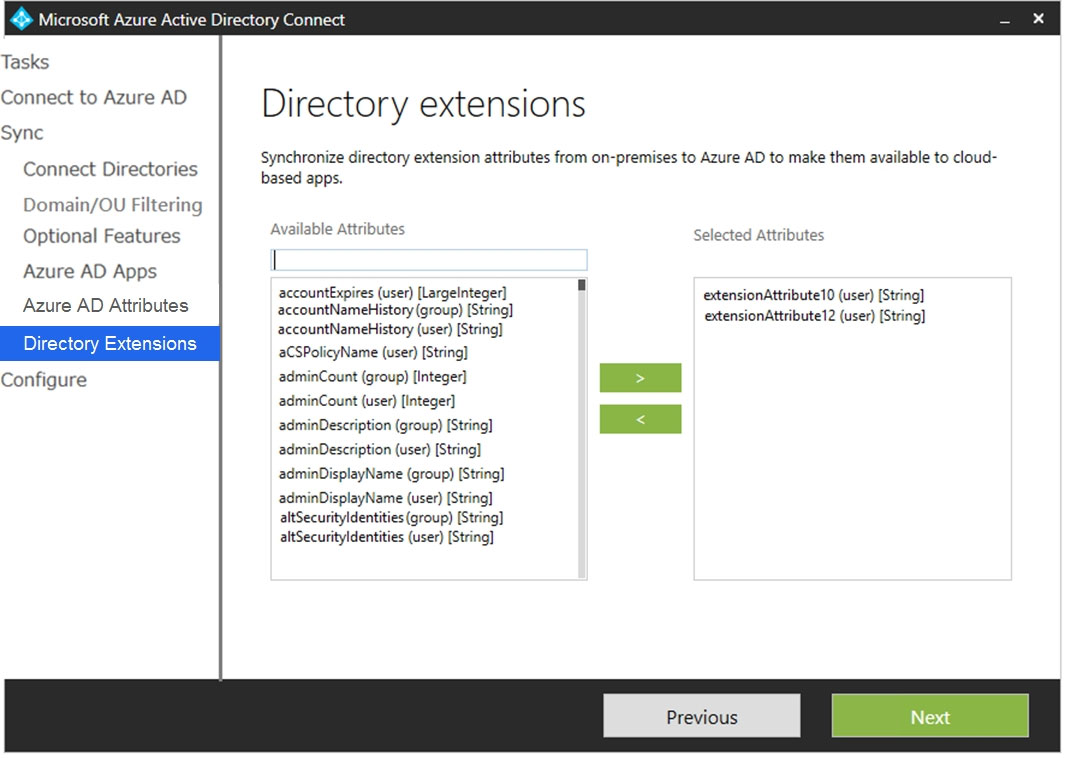The image size is (1065, 758).
Task: Open the Tasks step in sidebar
Action: click(25, 62)
